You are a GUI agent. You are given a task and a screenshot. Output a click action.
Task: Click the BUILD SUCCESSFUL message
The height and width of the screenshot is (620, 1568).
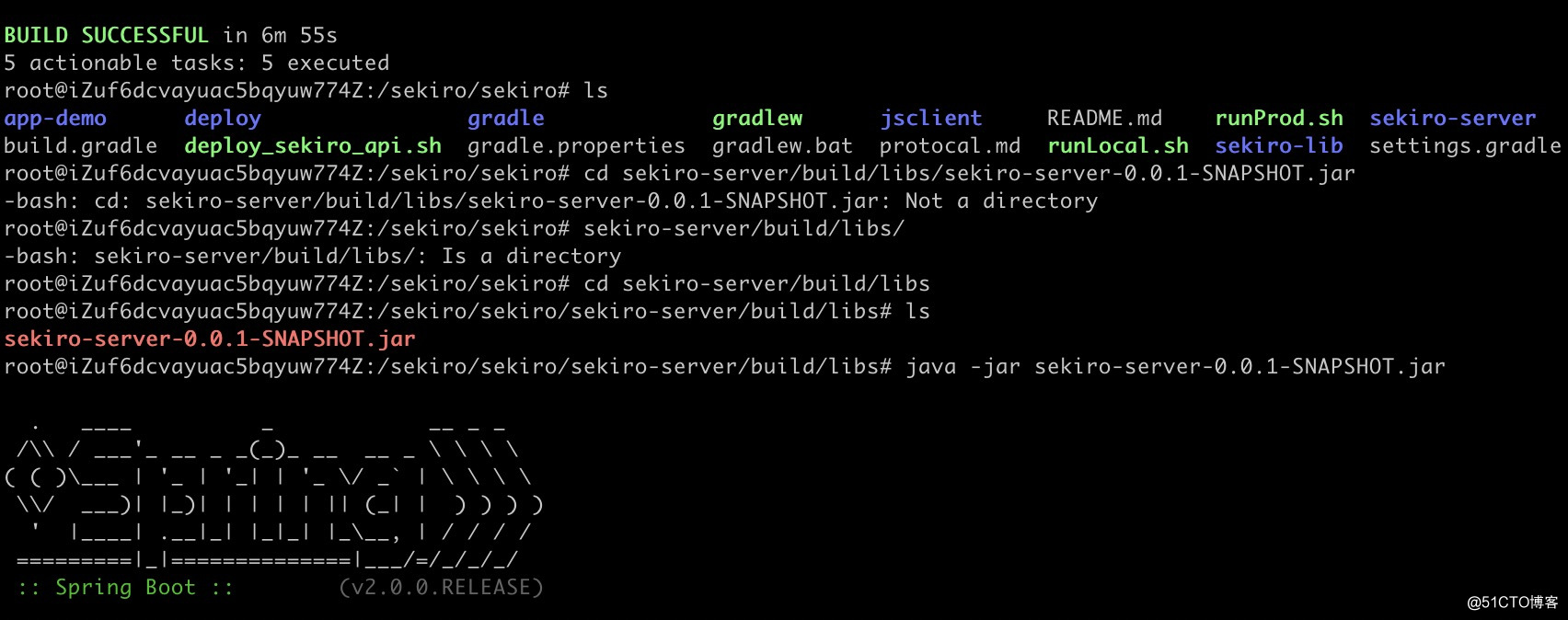pos(107,35)
